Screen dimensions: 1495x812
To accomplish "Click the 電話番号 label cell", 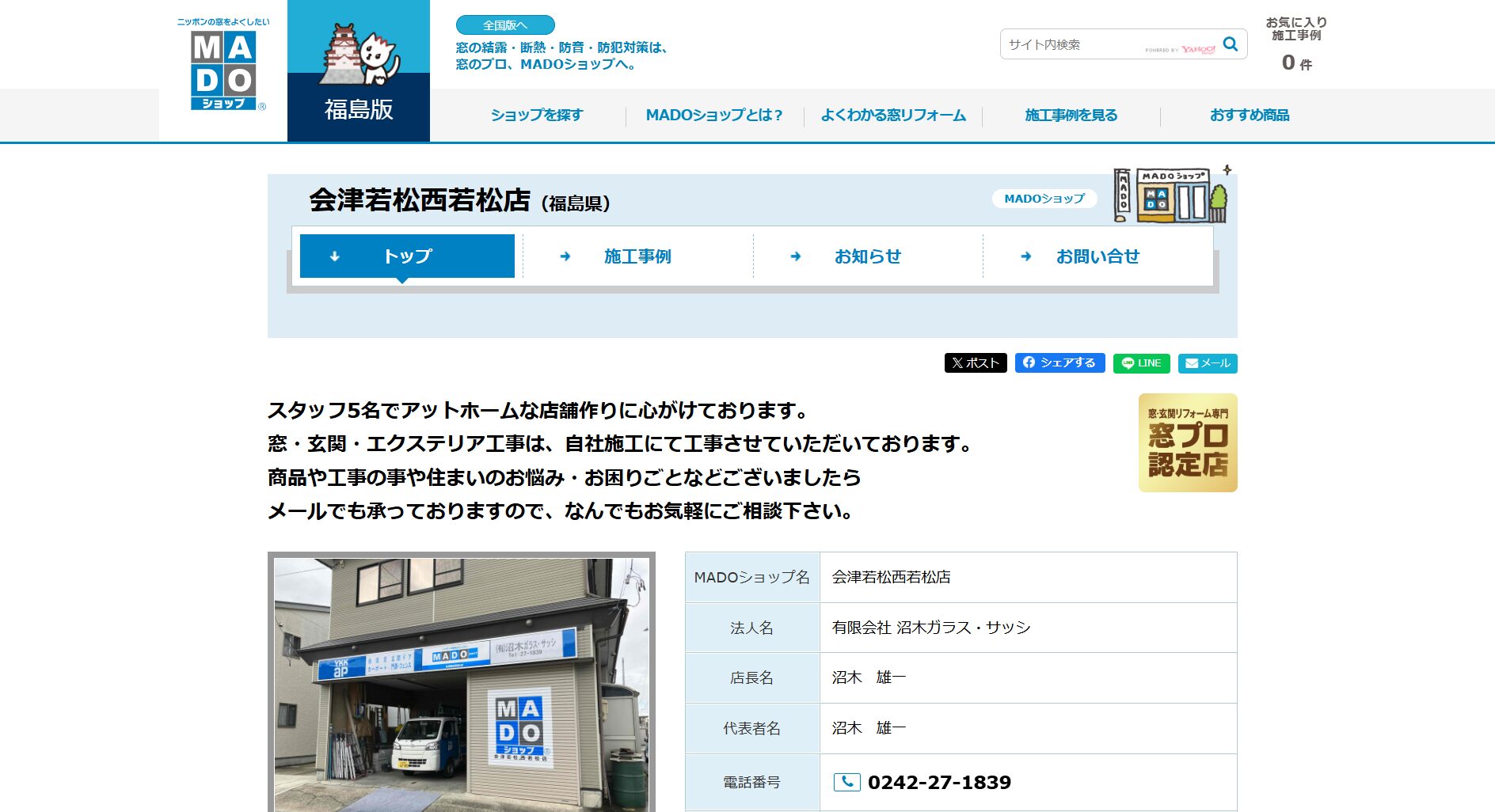I will click(752, 782).
